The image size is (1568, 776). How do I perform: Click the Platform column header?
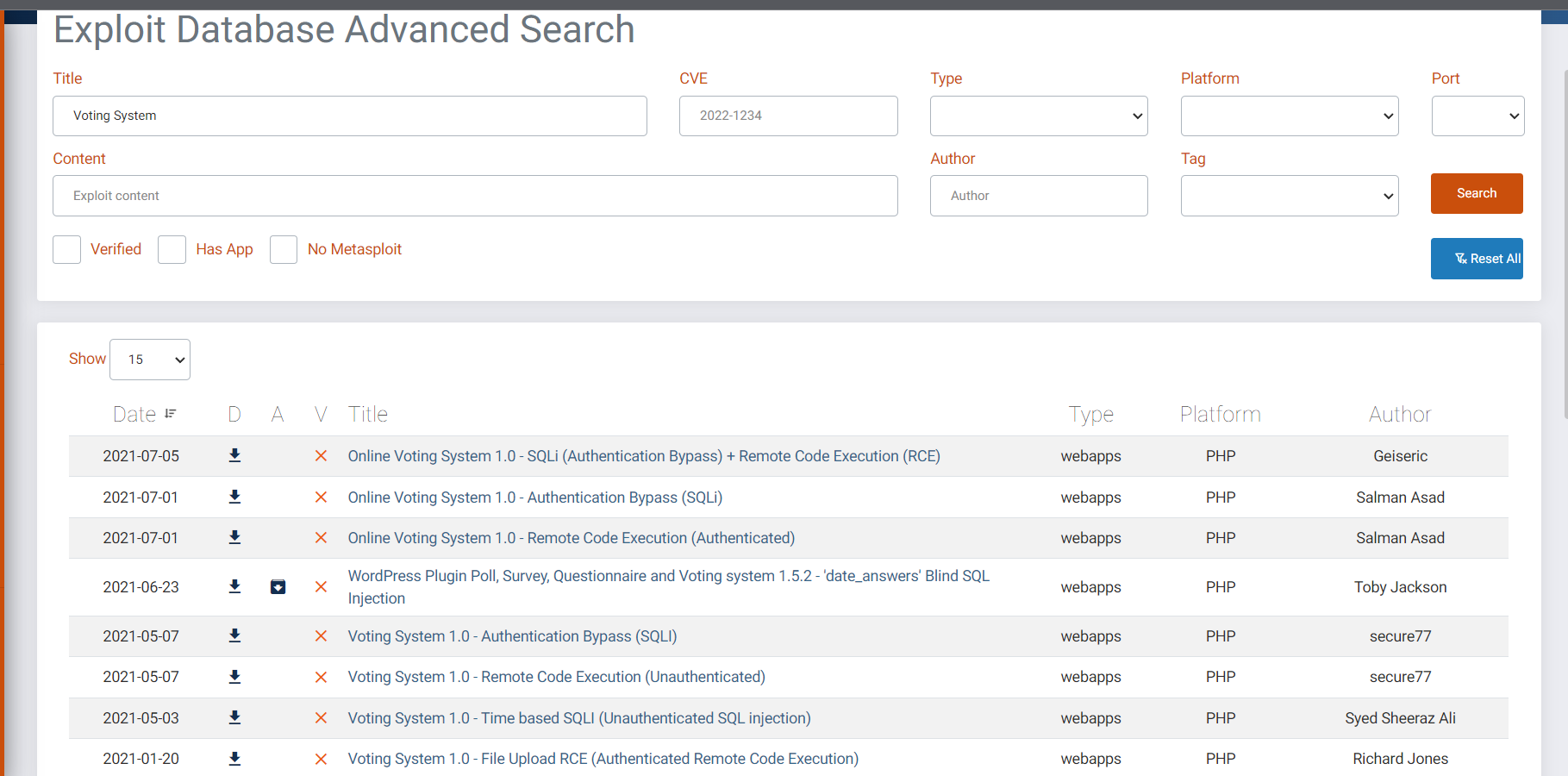pos(1221,414)
